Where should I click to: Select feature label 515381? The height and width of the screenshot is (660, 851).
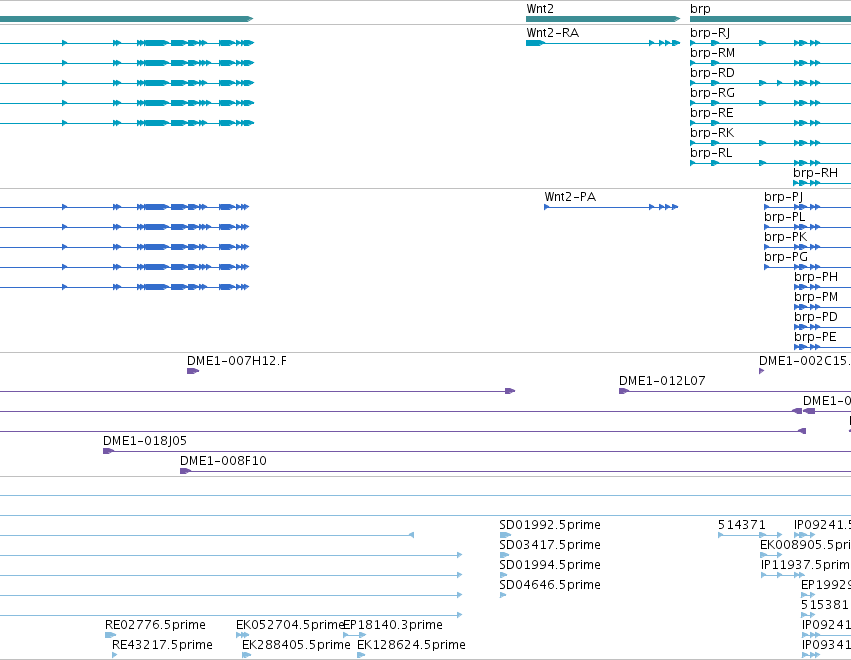[824, 605]
